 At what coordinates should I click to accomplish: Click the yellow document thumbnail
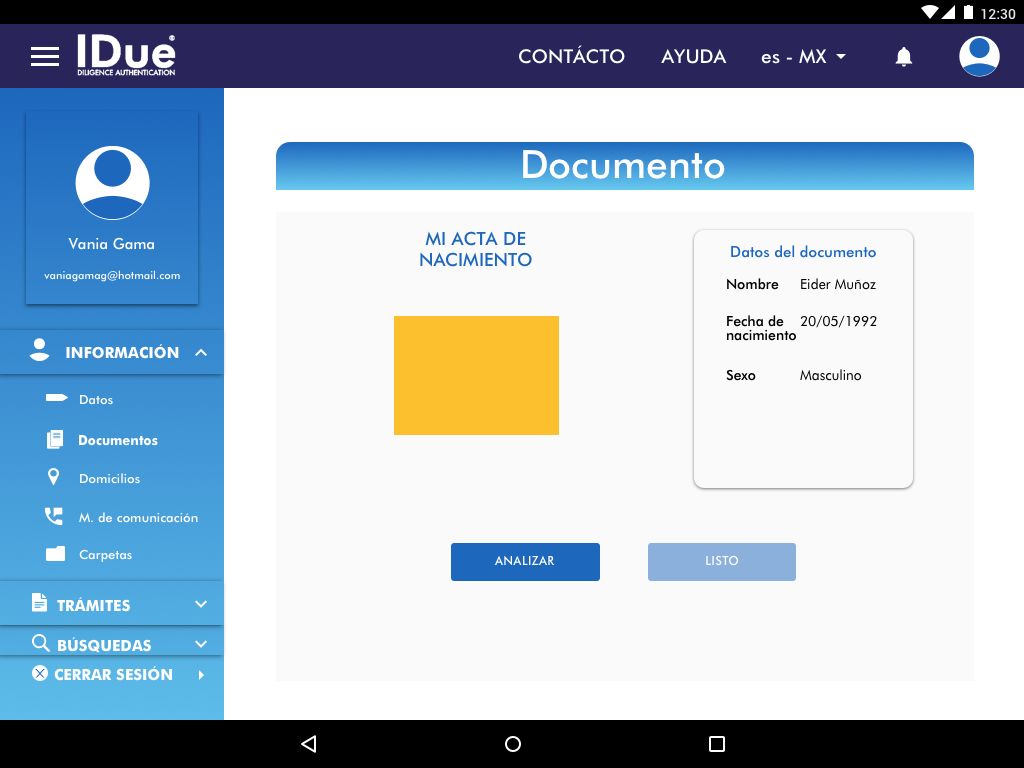tap(476, 375)
